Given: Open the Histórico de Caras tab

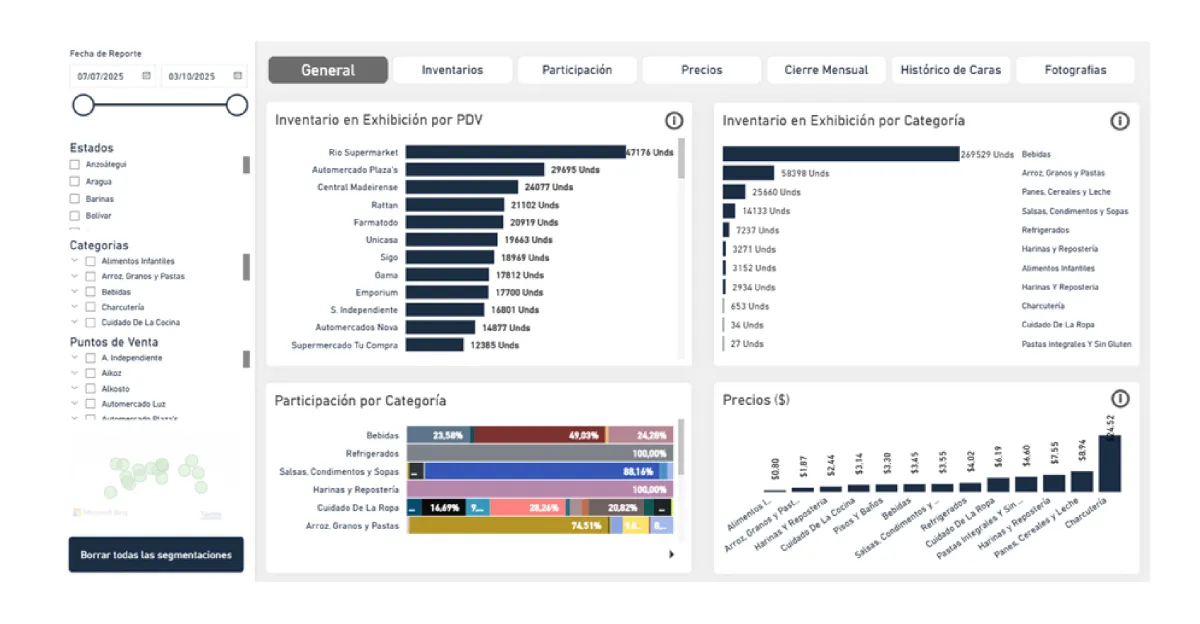Looking at the screenshot, I should (951, 70).
